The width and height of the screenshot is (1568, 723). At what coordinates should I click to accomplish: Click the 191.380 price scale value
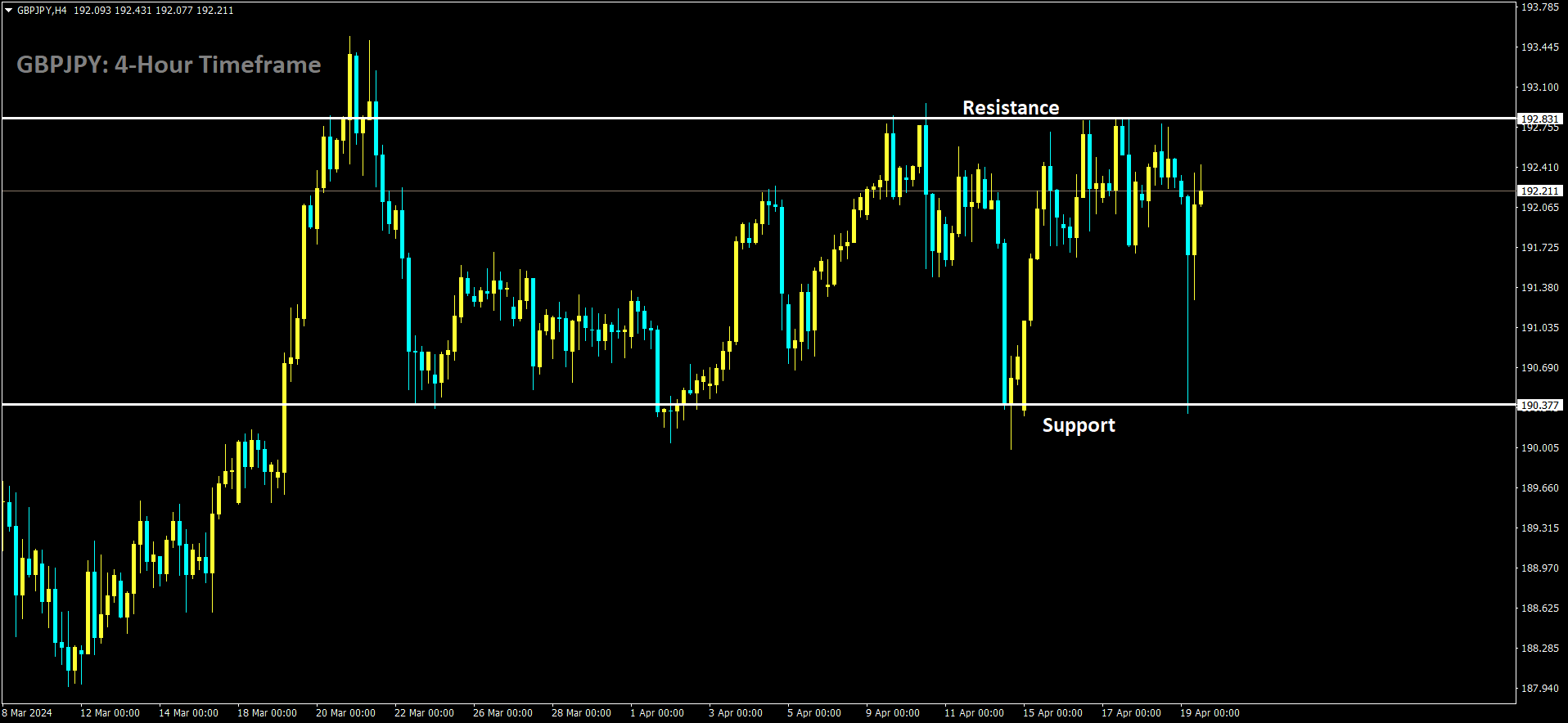point(1539,288)
